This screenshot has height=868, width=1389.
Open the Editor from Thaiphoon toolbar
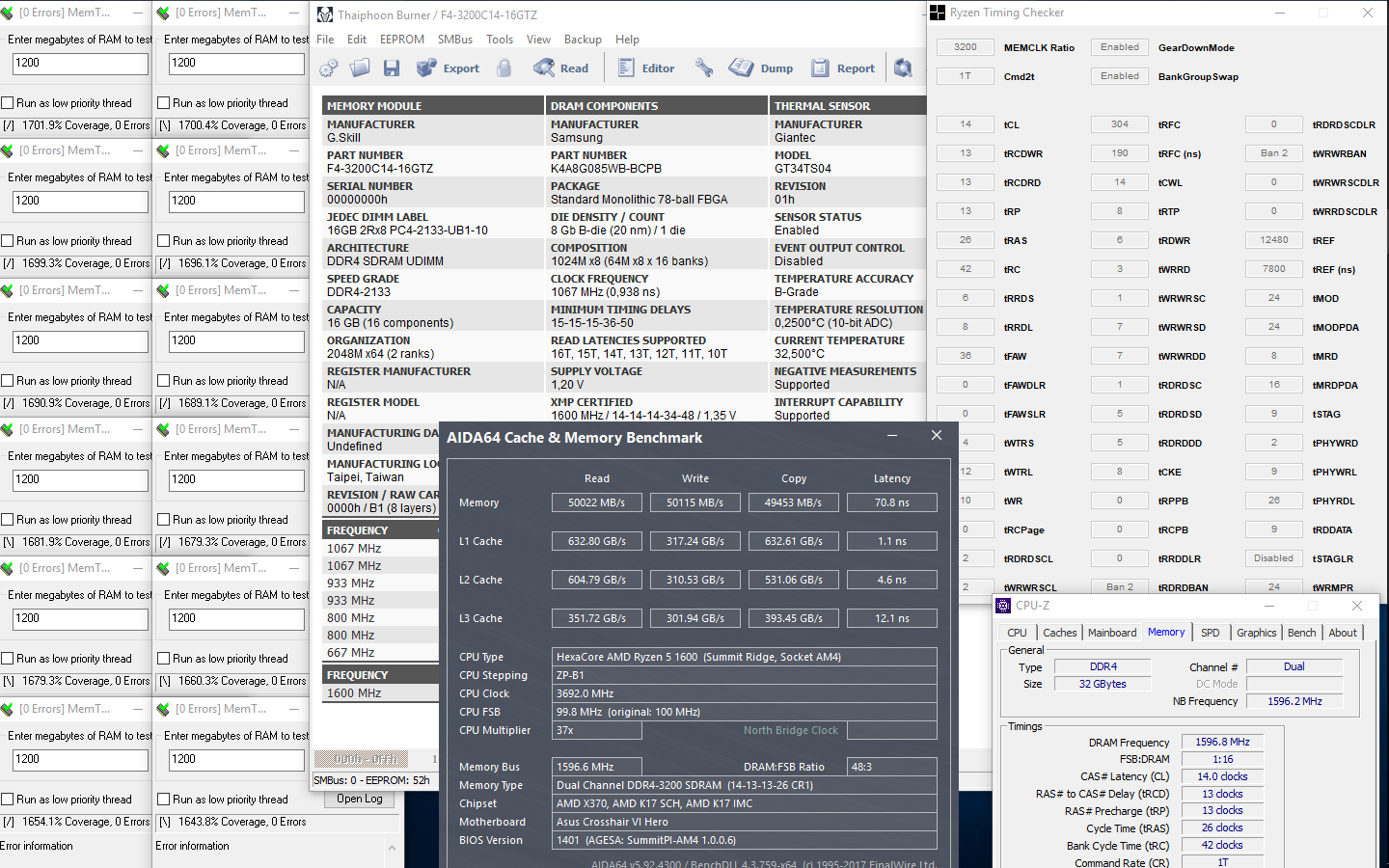(x=646, y=68)
